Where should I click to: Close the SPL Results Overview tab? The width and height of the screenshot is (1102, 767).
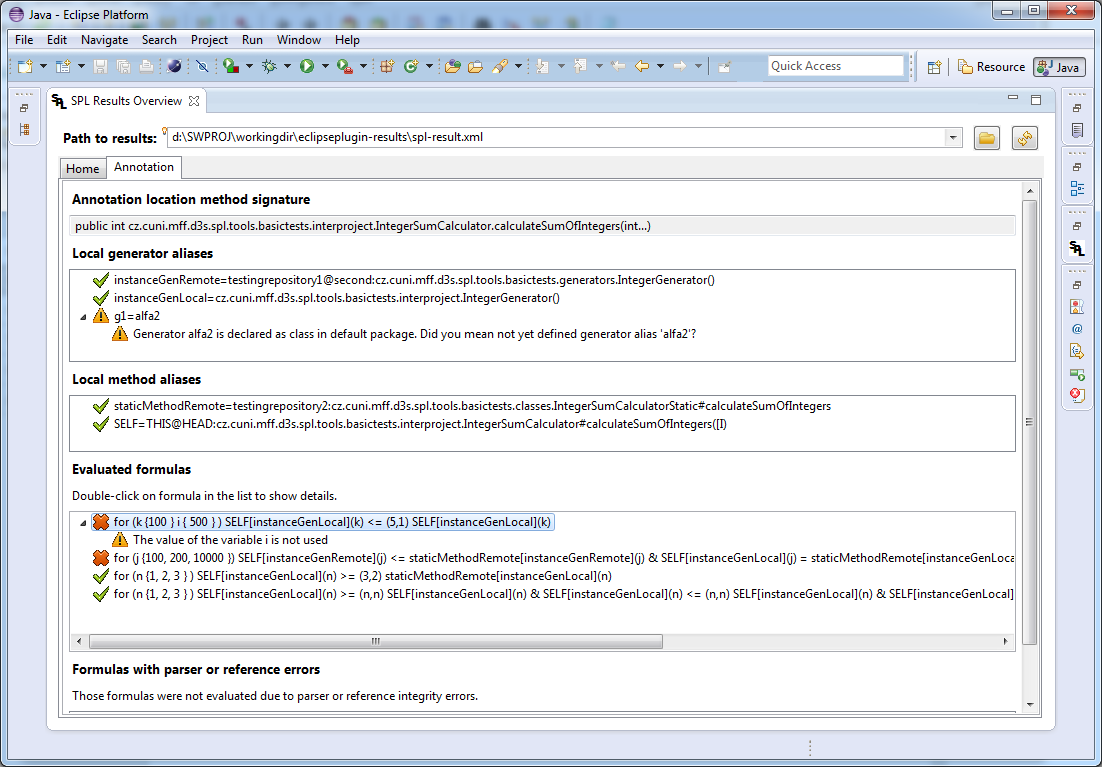[194, 101]
